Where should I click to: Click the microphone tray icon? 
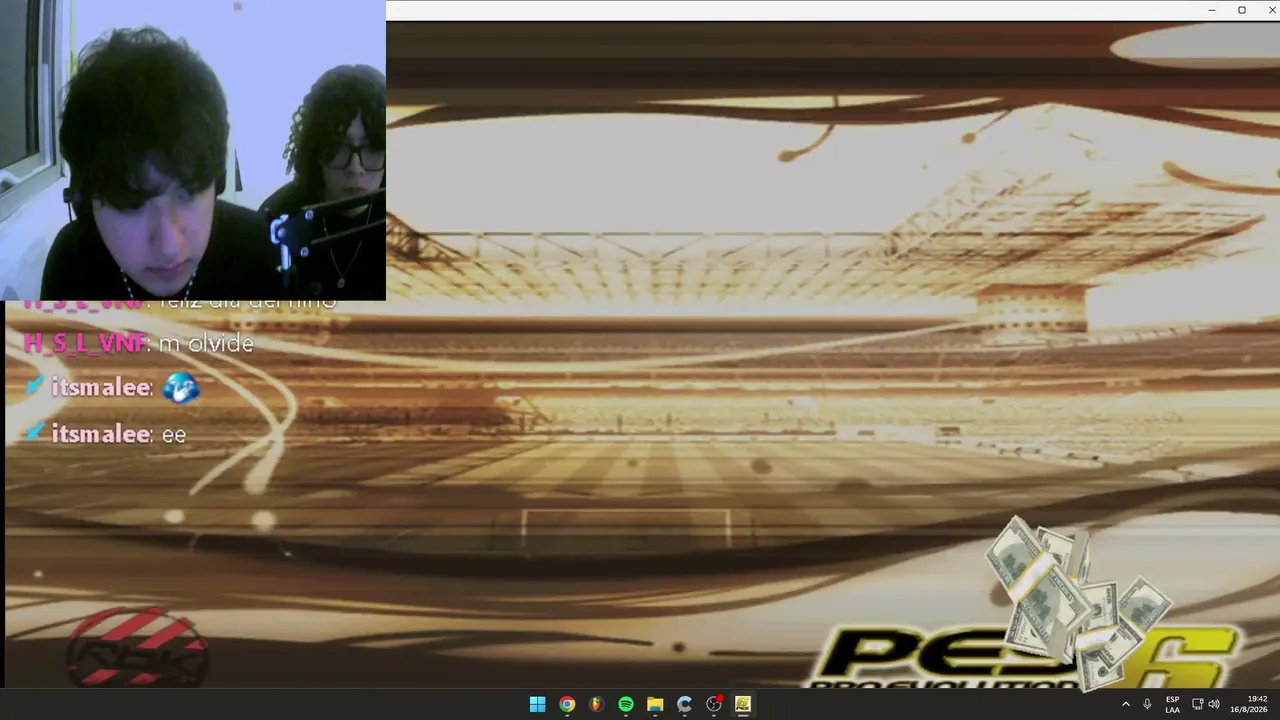coord(1147,704)
